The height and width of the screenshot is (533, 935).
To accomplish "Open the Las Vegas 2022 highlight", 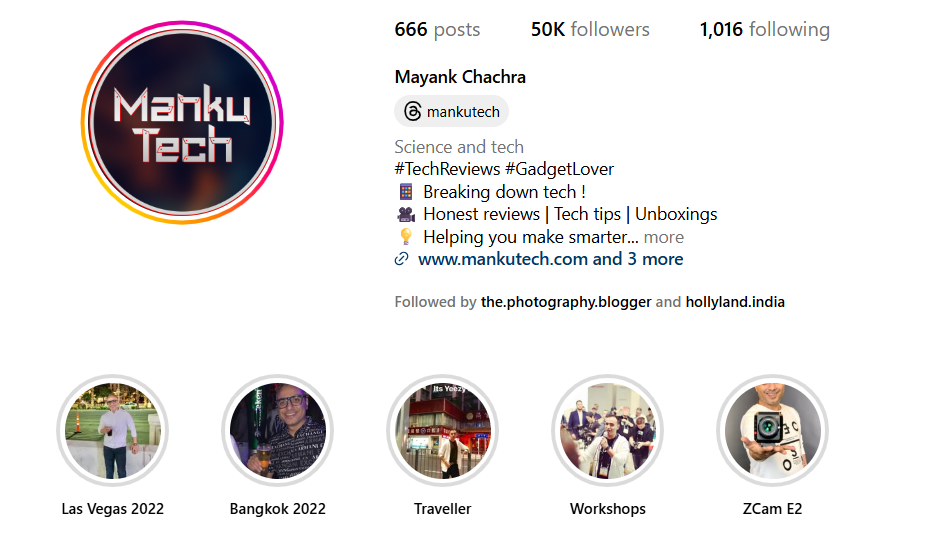I will (113, 430).
